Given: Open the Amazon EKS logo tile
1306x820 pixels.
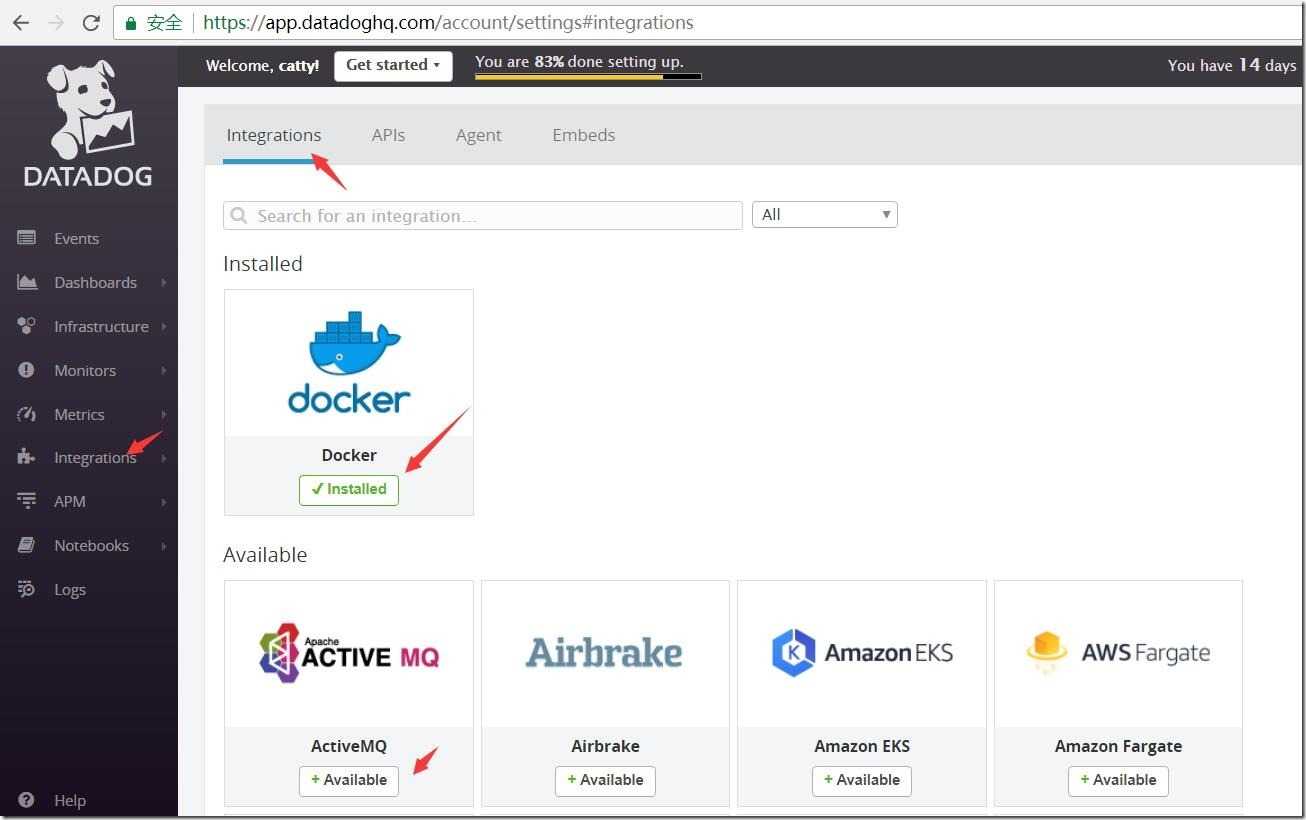Looking at the screenshot, I should click(862, 654).
